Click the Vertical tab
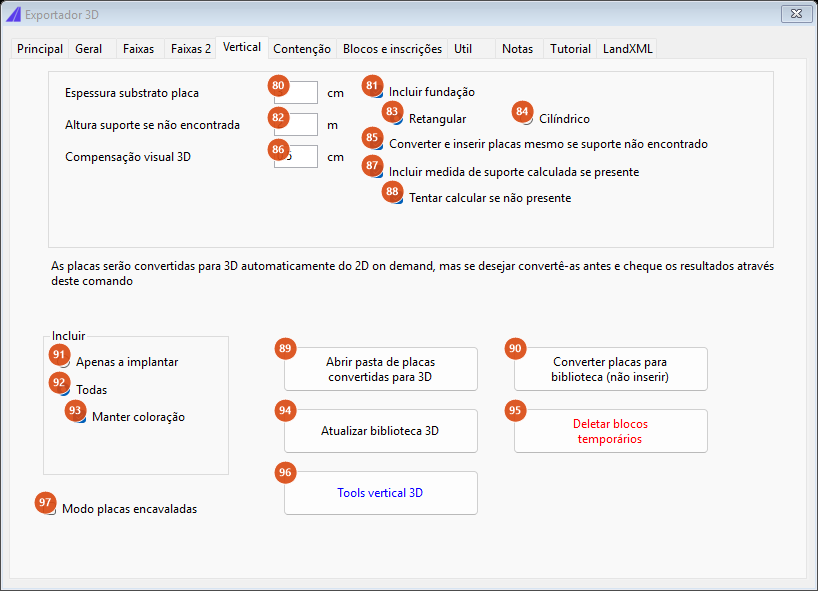This screenshot has width=818, height=591. point(242,47)
